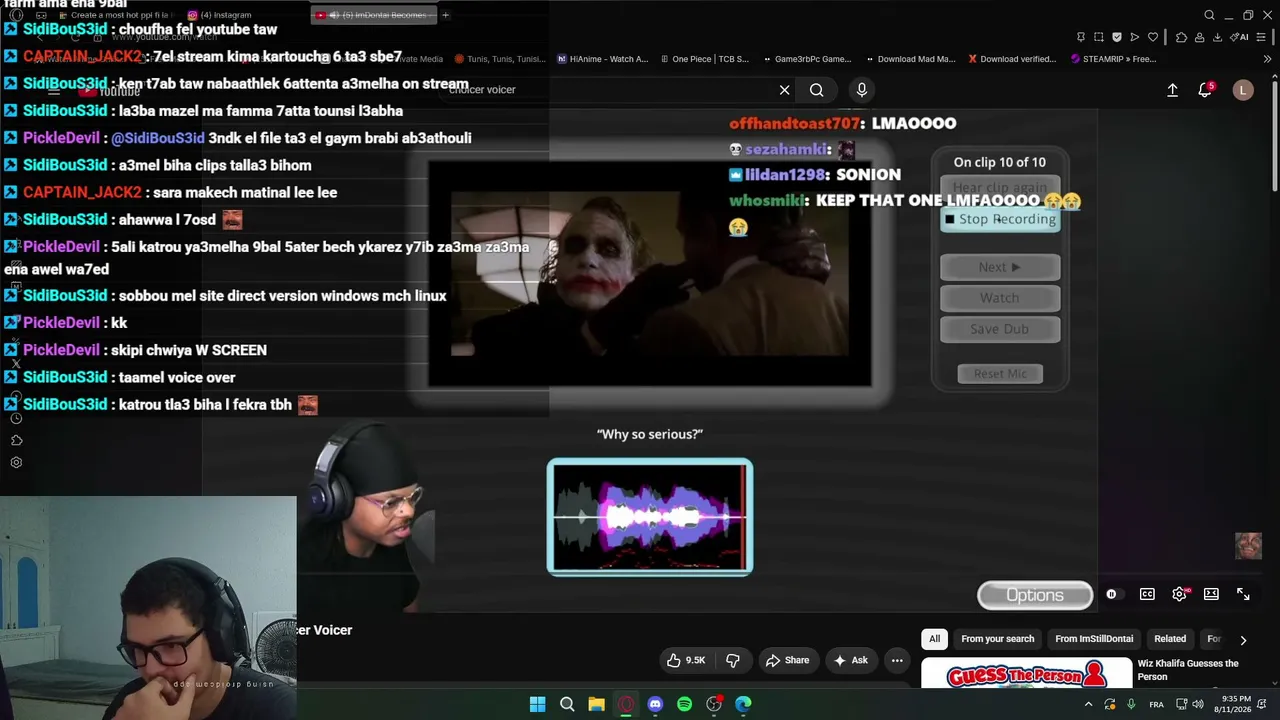The height and width of the screenshot is (720, 1280).
Task: Click the Ask button below video
Action: point(850,660)
